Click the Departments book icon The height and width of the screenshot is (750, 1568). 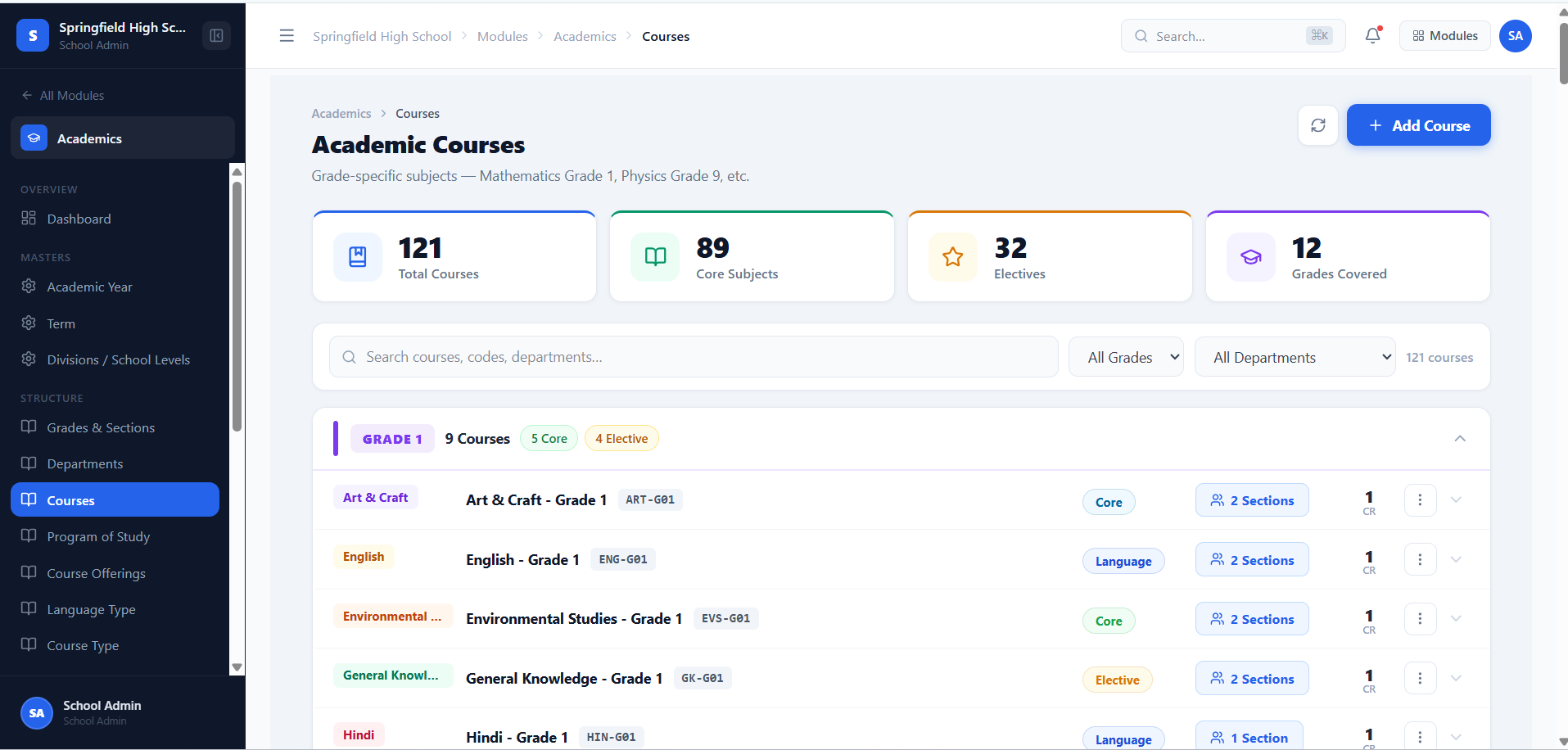[x=29, y=463]
